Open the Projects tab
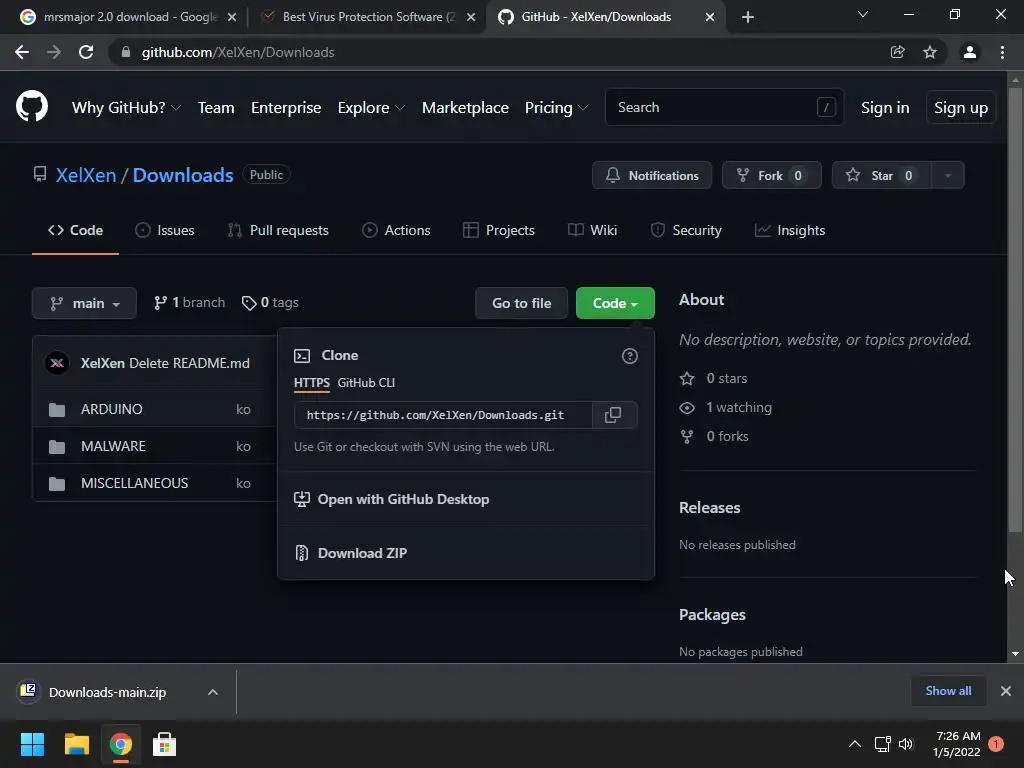This screenshot has width=1024, height=768. click(499, 231)
